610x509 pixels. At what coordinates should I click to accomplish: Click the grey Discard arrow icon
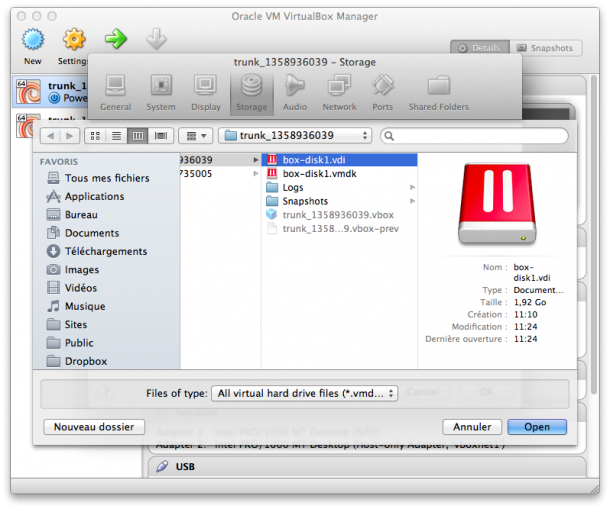(x=156, y=39)
